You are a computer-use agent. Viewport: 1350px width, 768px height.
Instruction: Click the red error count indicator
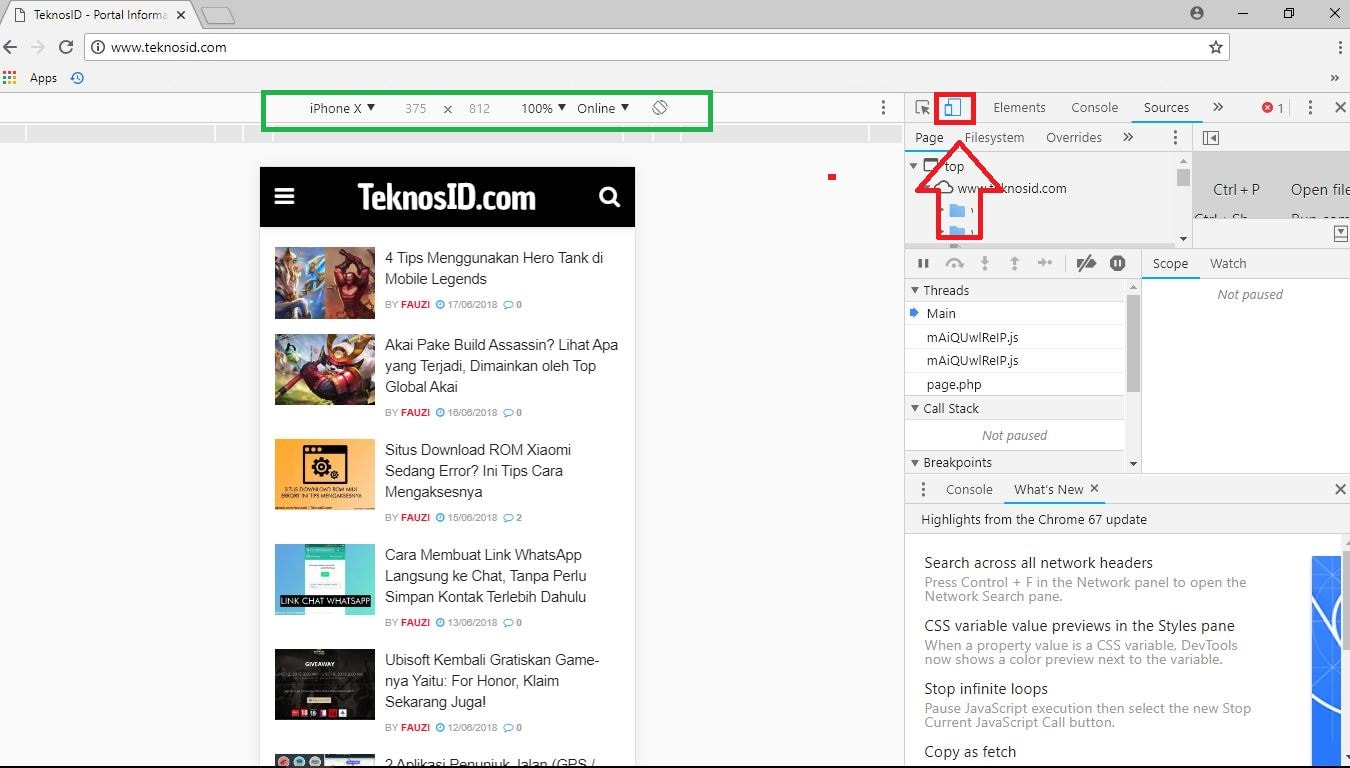pyautogui.click(x=1273, y=108)
